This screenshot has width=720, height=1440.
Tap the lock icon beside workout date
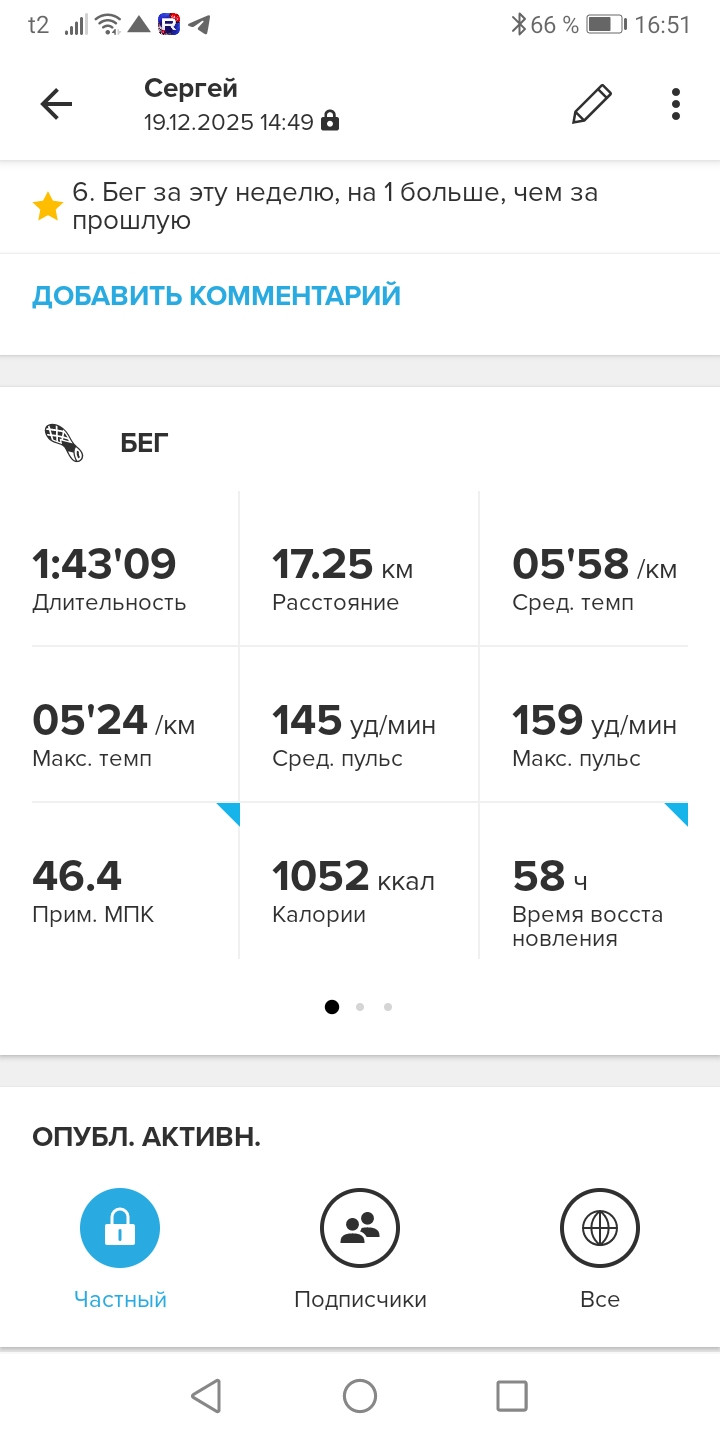(x=329, y=122)
